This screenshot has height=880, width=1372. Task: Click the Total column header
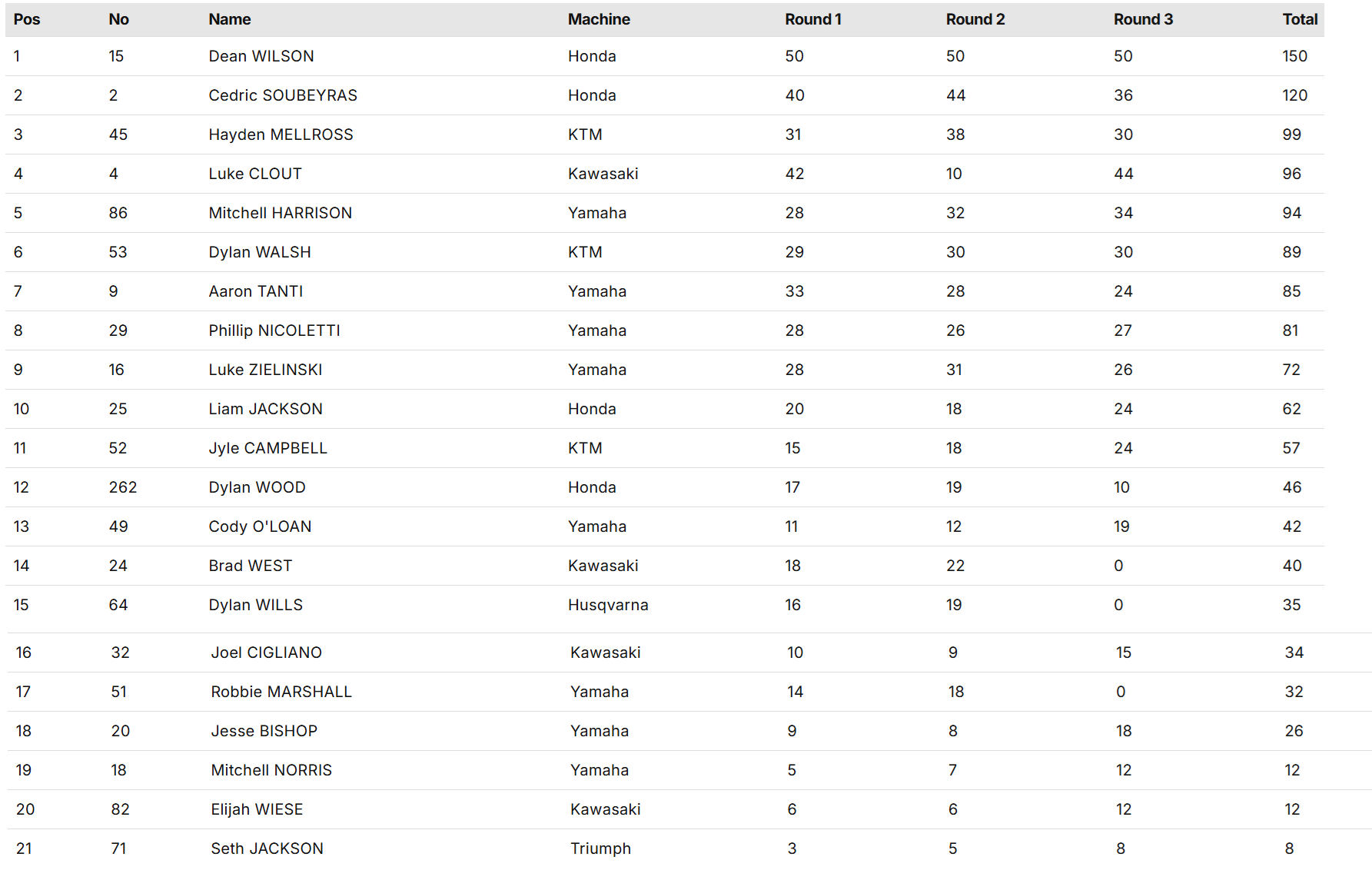pyautogui.click(x=1300, y=20)
